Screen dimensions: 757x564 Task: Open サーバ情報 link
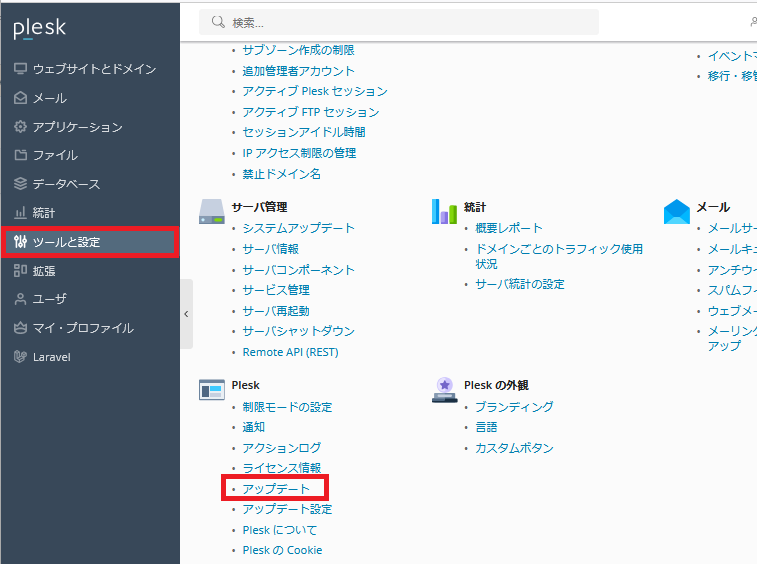pyautogui.click(x=270, y=249)
